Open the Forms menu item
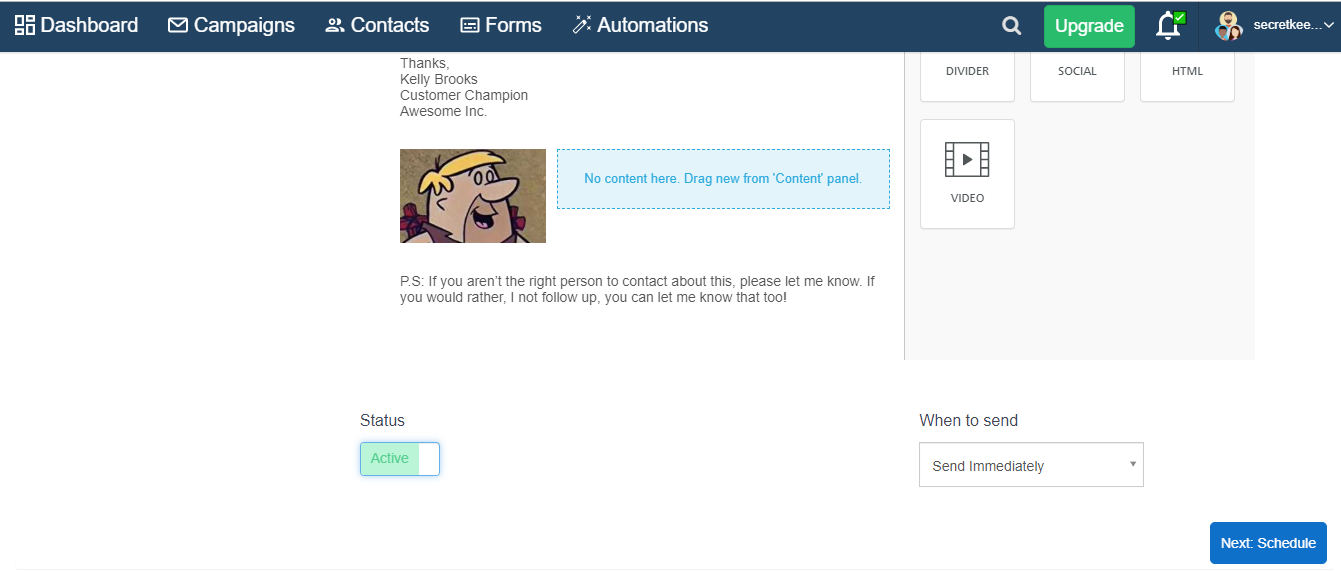 (501, 25)
